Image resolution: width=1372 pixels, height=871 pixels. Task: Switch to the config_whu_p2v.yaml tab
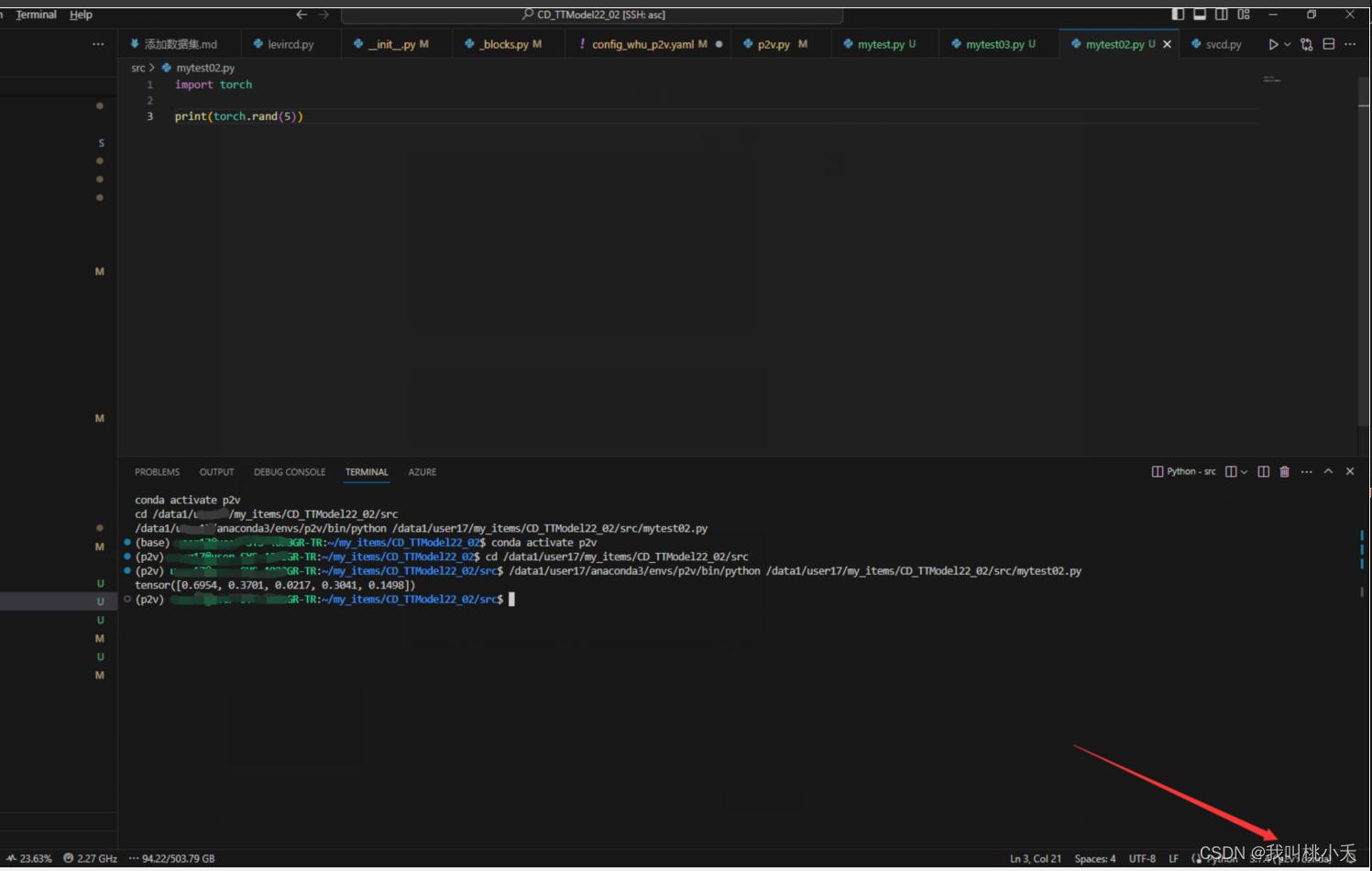648,44
